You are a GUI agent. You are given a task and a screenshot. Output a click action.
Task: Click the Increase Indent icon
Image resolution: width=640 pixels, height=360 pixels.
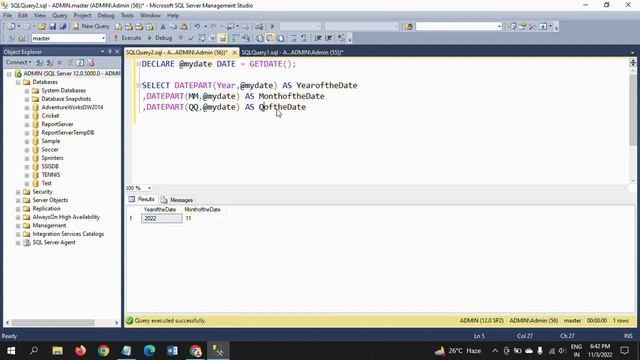click(x=329, y=38)
